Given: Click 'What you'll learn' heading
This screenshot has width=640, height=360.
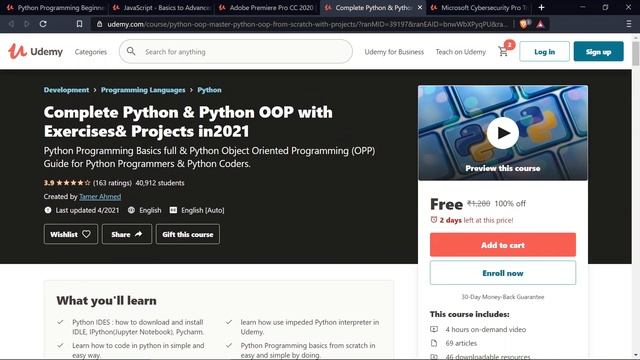Looking at the screenshot, I should click(x=107, y=300).
